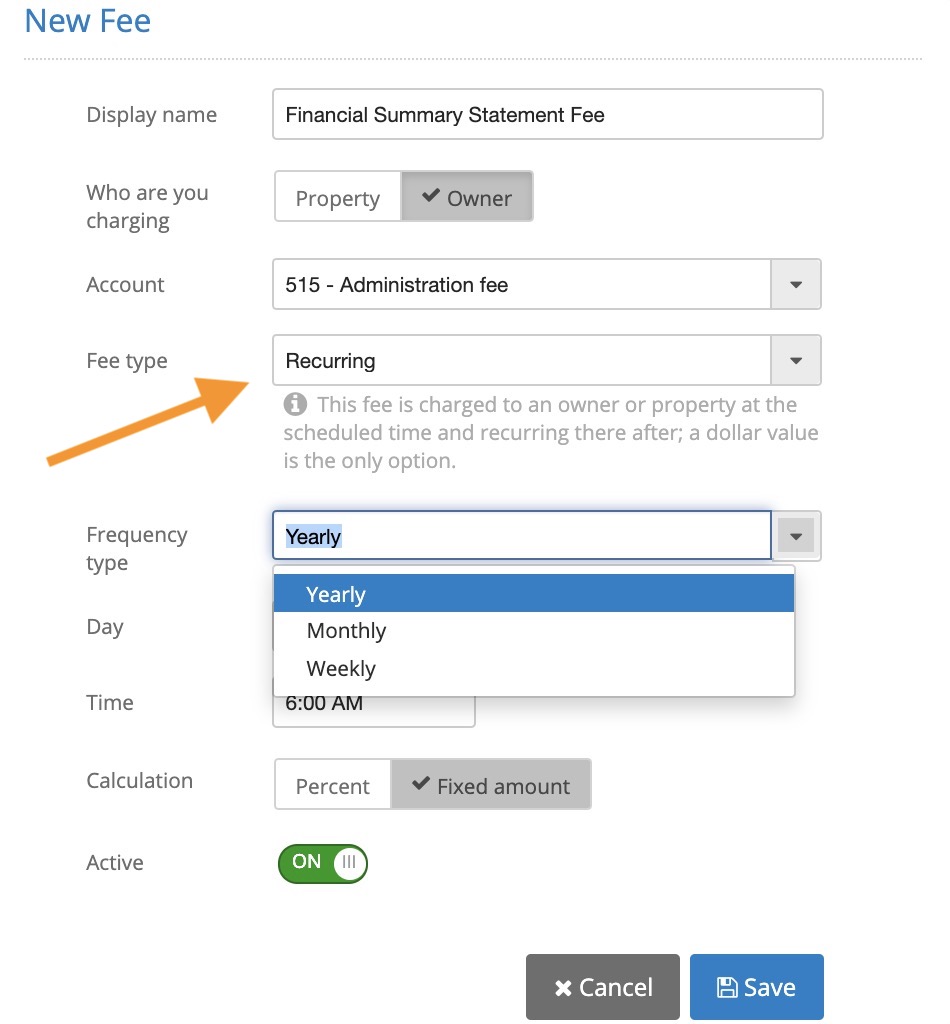Collapse the Frequency type dropdown arrow
950x1024 pixels.
point(796,536)
